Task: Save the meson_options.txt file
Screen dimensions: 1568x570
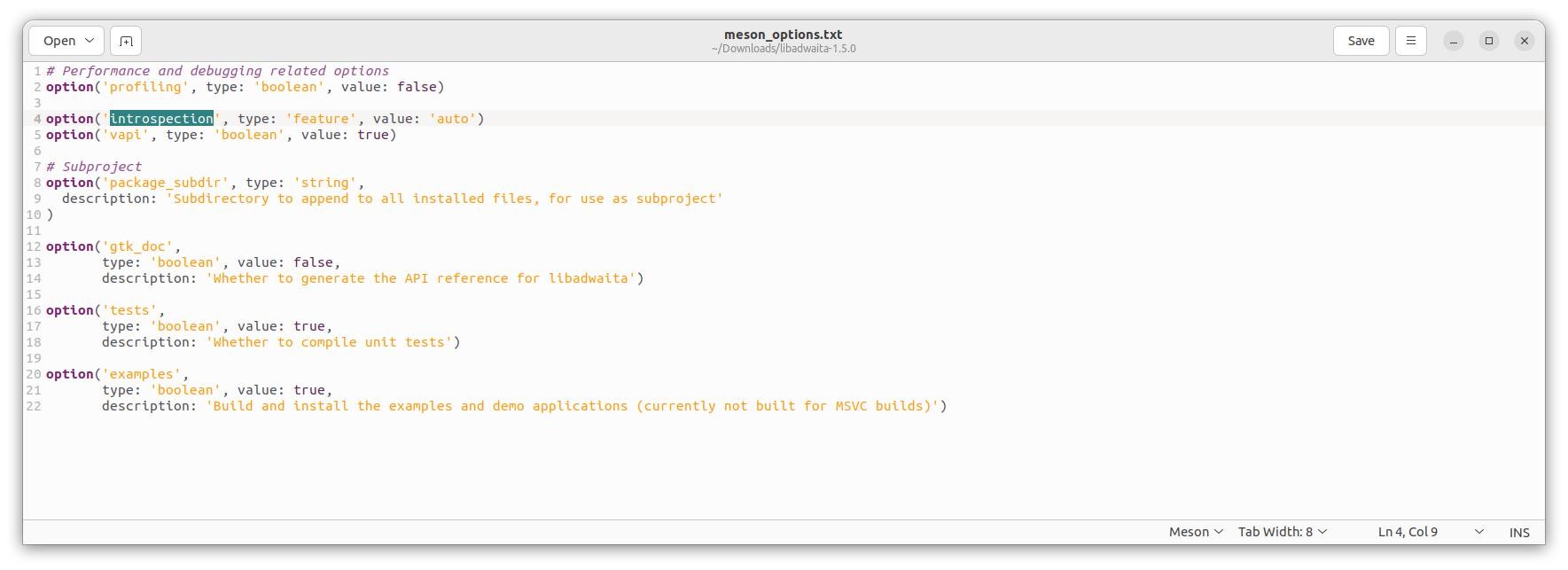Action: tap(1361, 41)
